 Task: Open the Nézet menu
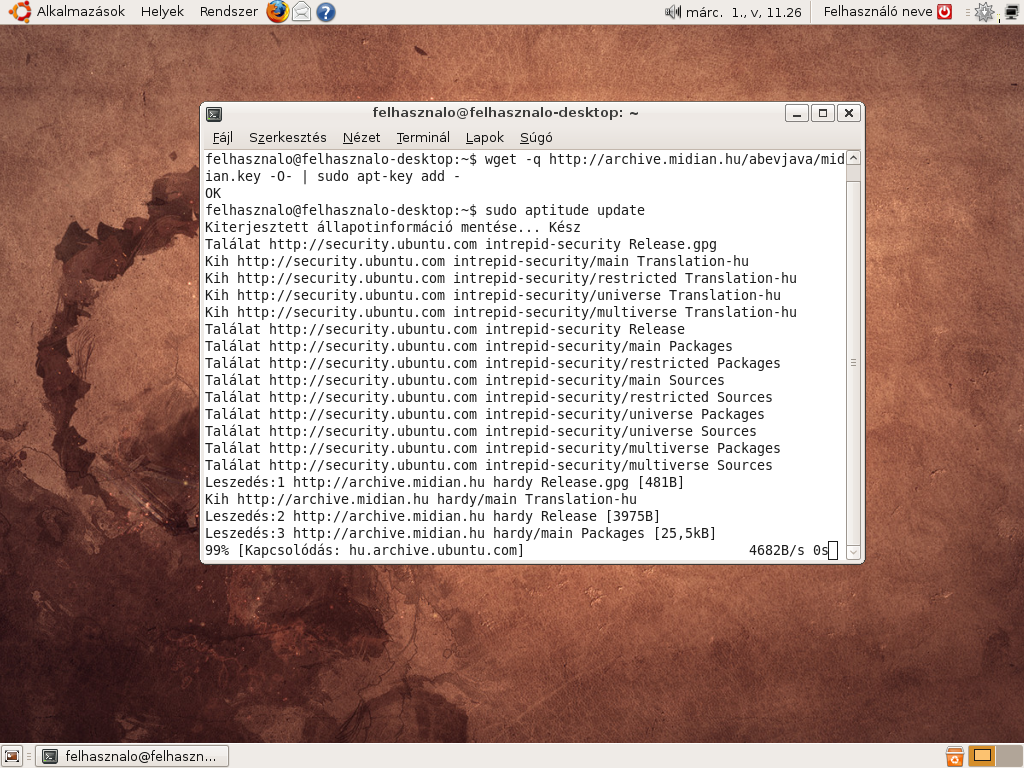(361, 137)
